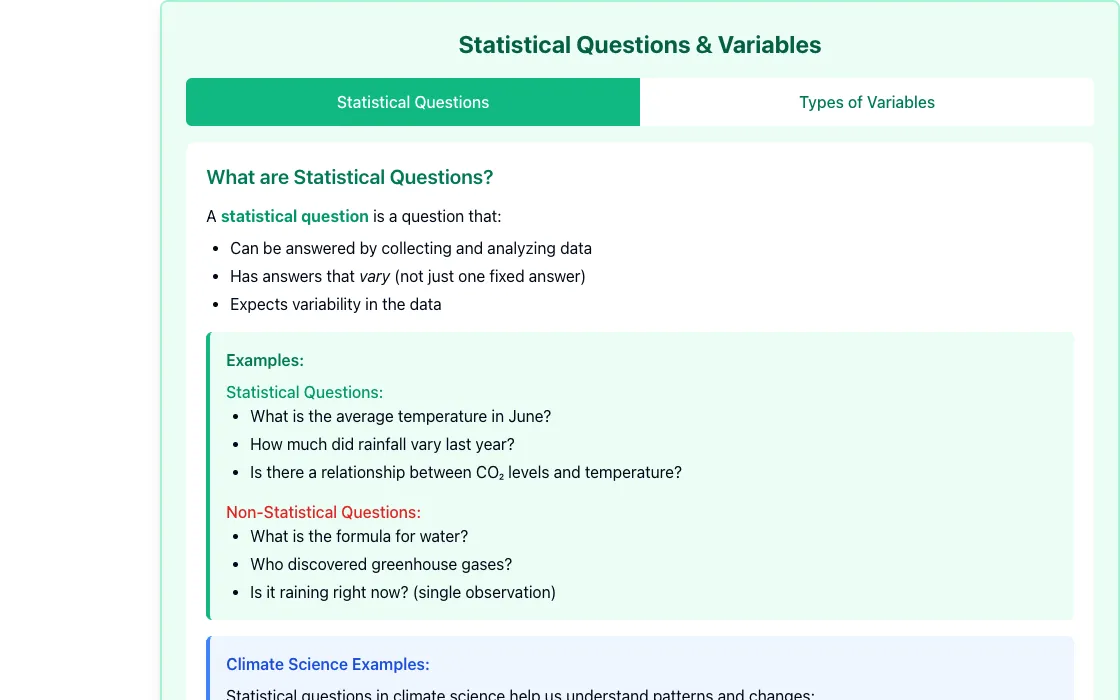Click 'Is it raining right now?' item
Viewport: 1120px width, 700px height.
pos(403,592)
